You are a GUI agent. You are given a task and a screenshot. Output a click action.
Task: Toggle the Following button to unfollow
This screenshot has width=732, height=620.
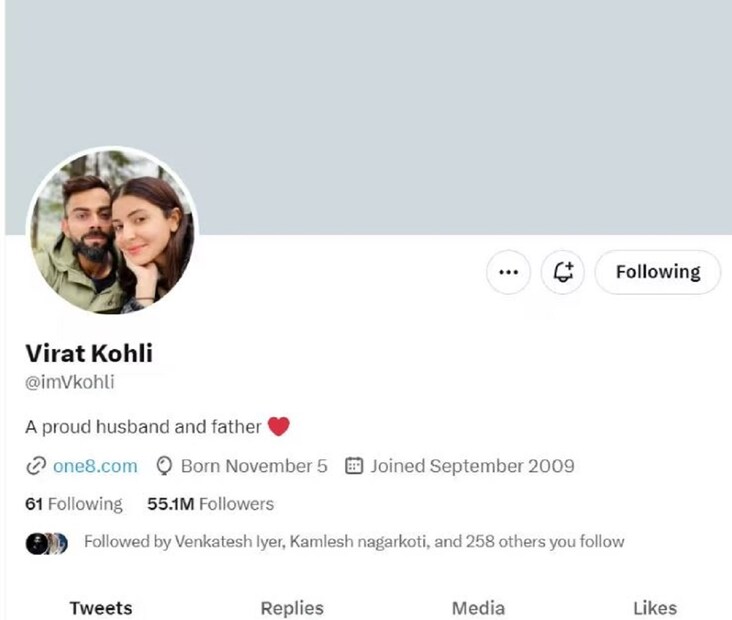[x=657, y=272]
